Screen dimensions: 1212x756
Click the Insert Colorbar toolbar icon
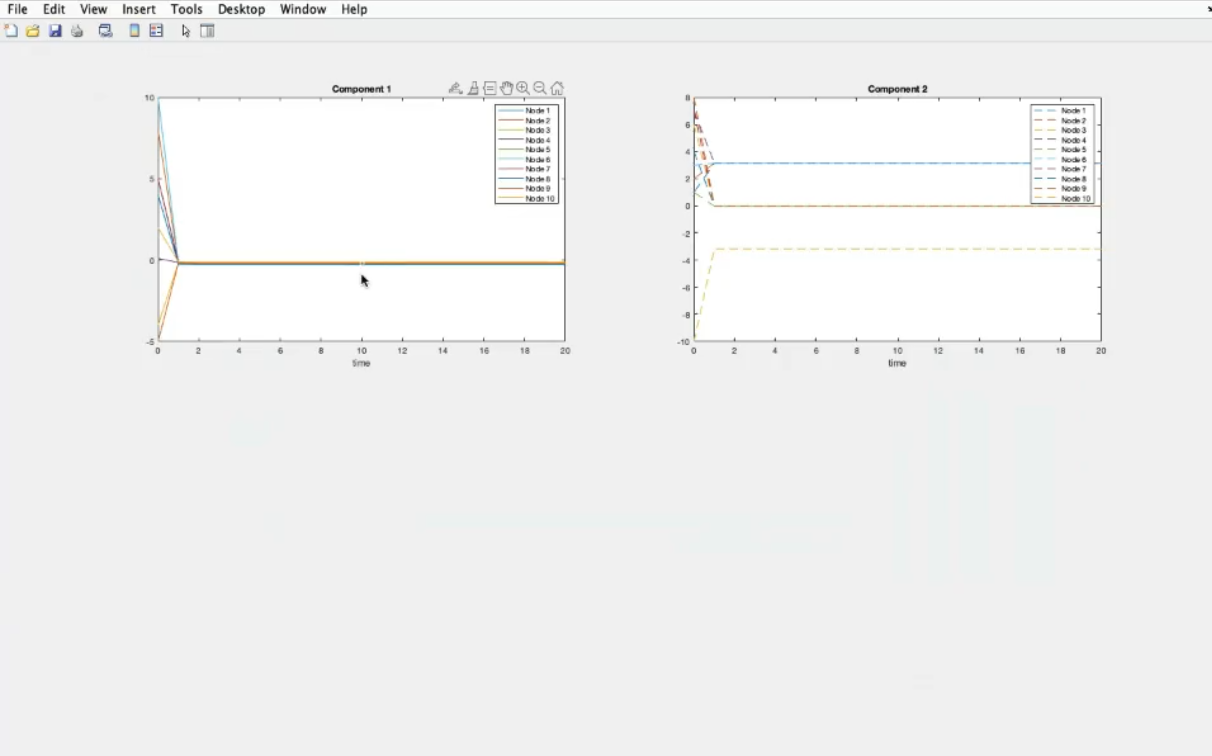(x=134, y=31)
